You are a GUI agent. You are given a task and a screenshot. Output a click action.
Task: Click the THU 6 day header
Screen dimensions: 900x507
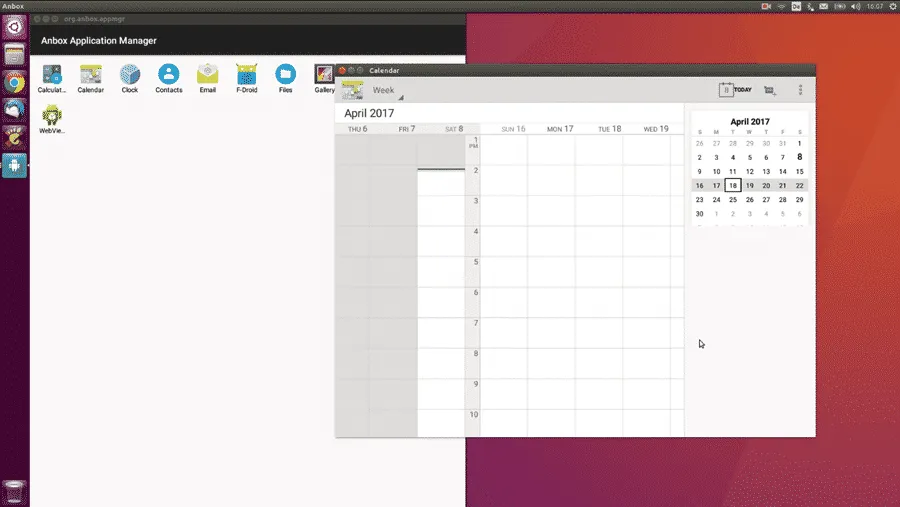(358, 129)
